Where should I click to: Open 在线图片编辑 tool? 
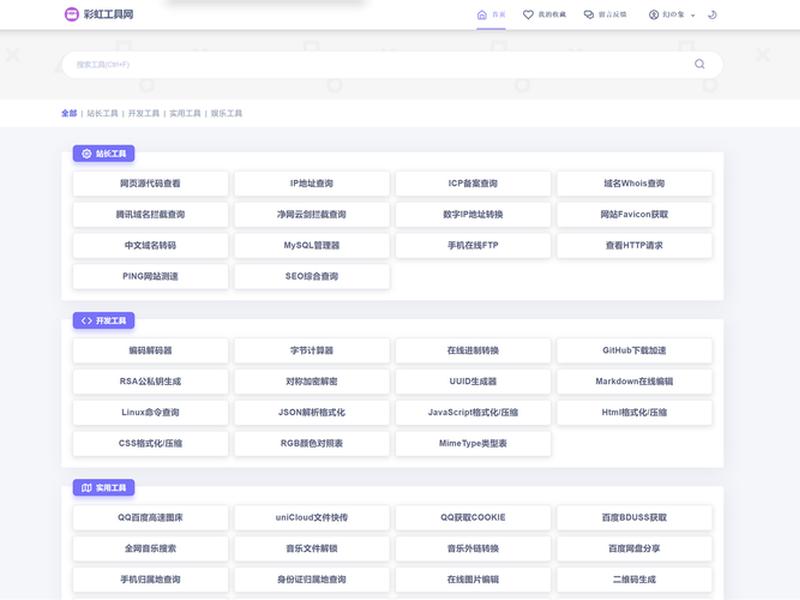click(x=473, y=580)
